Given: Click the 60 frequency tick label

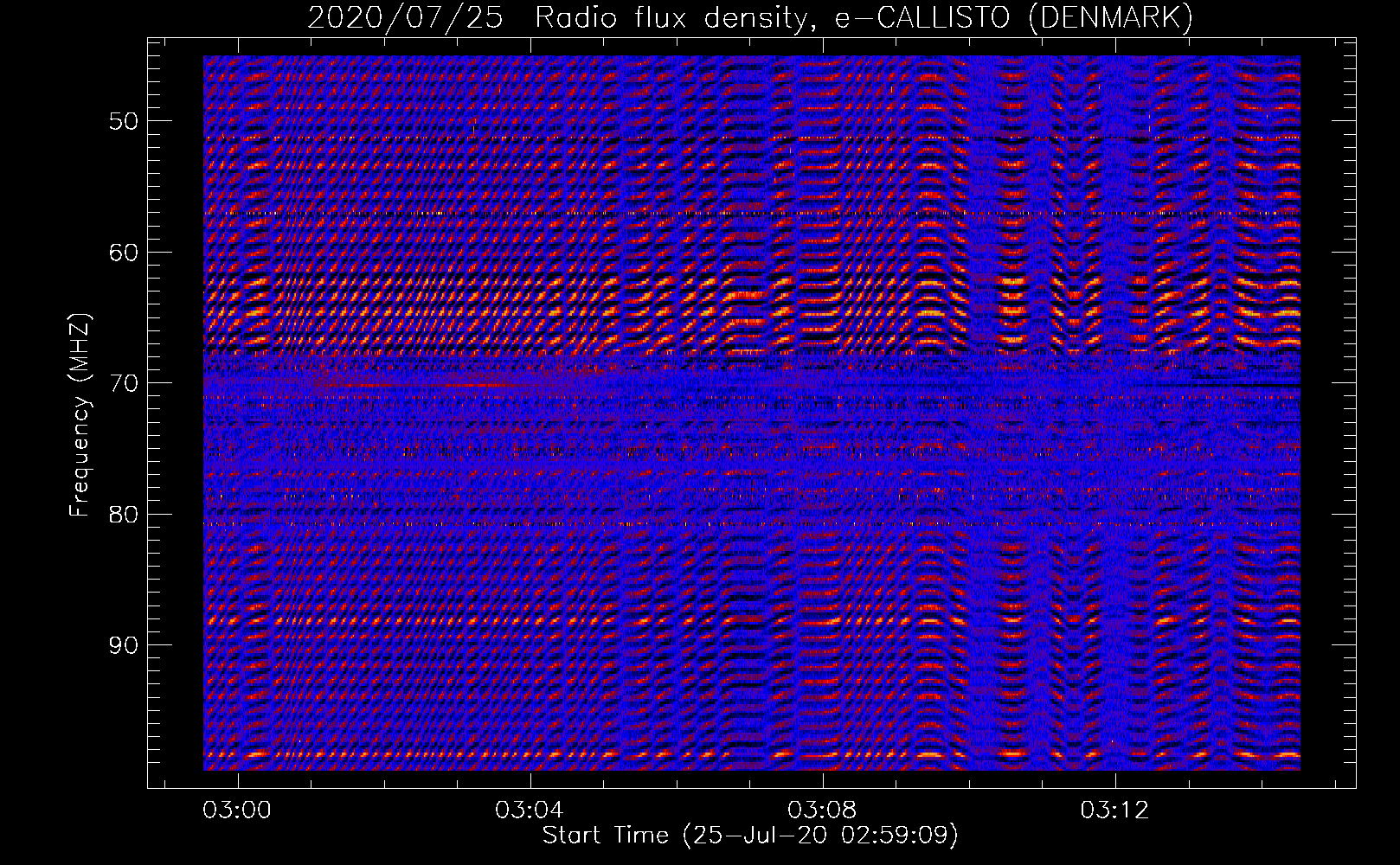Looking at the screenshot, I should 123,252.
